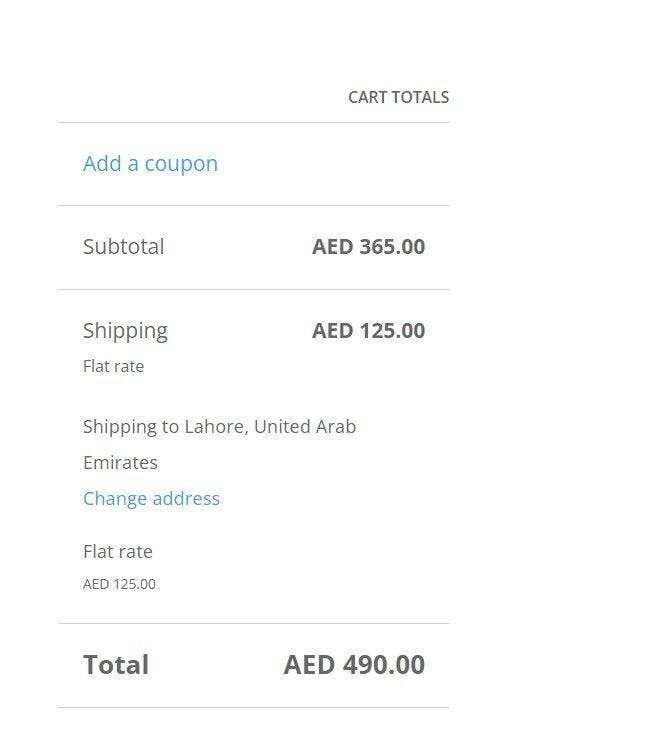Click the word address in Change address
This screenshot has height=747, width=649.
click(x=187, y=498)
